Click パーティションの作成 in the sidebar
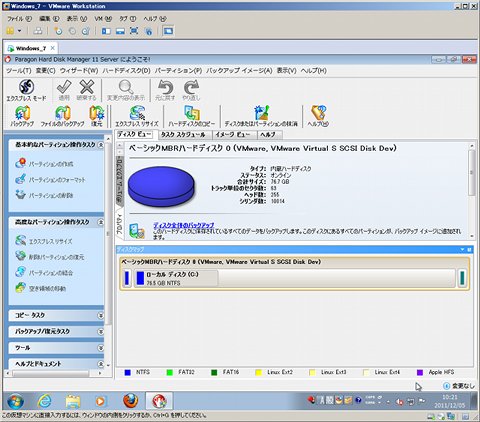The height and width of the screenshot is (422, 480). tap(51, 164)
